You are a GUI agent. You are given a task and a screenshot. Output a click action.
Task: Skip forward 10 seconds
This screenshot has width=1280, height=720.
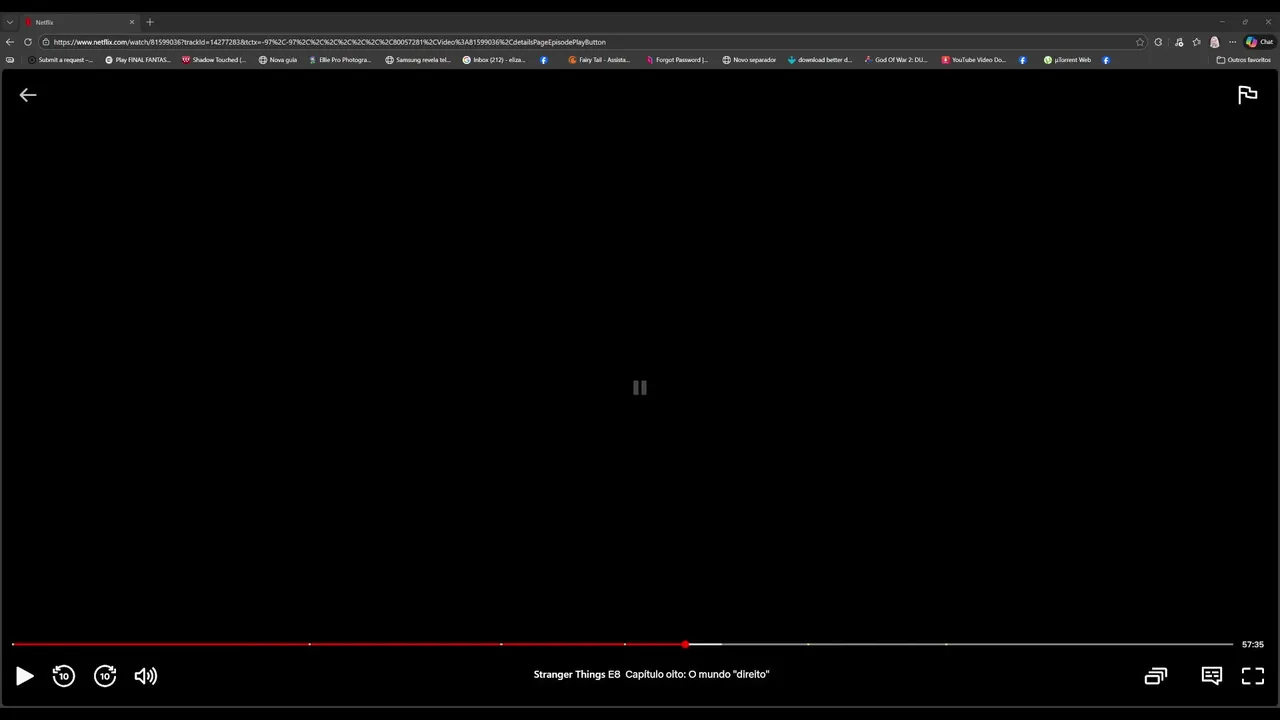[x=105, y=676]
